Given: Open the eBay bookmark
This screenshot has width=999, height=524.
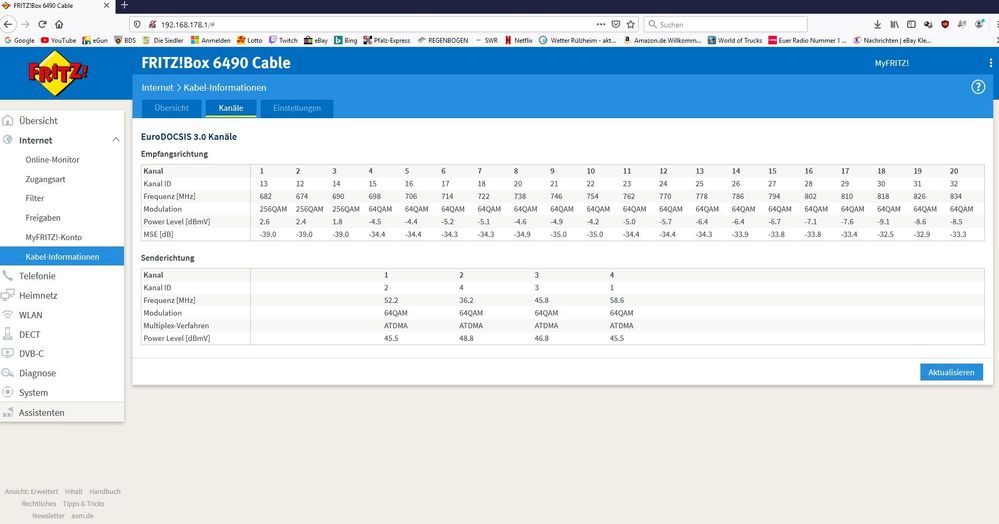Looking at the screenshot, I should pos(316,40).
